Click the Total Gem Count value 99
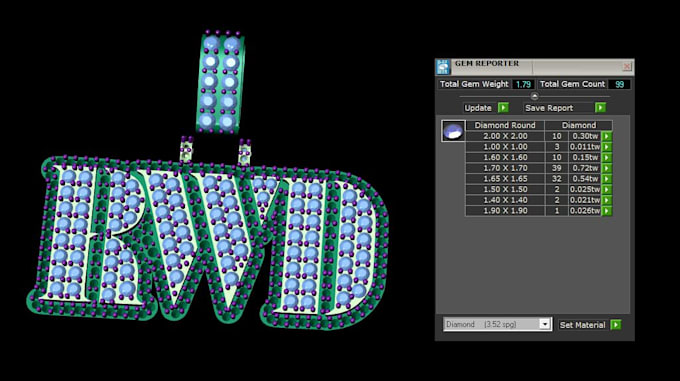The height and width of the screenshot is (381, 680). point(619,84)
